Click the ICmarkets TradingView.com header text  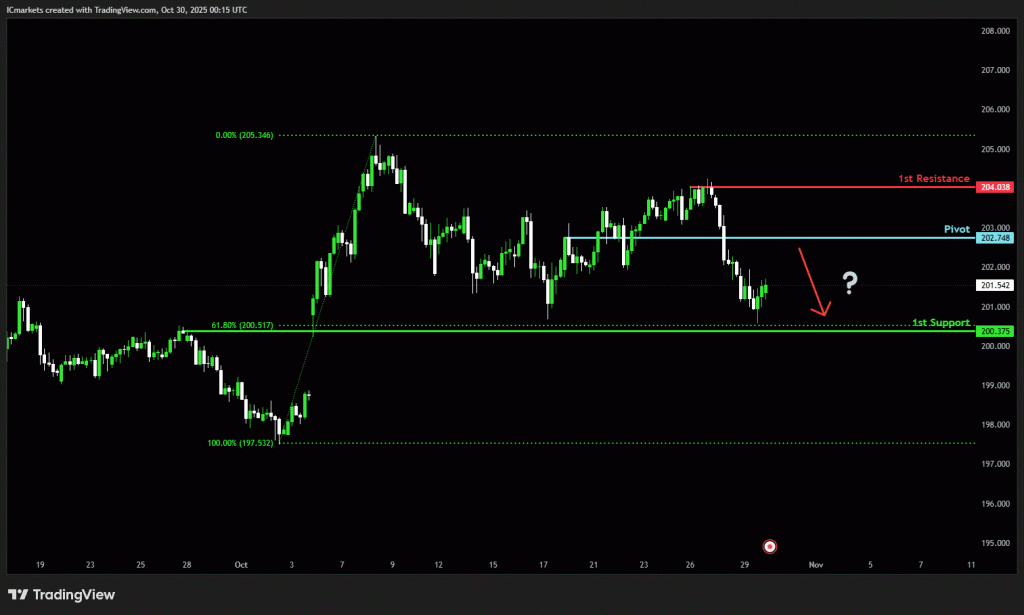[x=127, y=9]
